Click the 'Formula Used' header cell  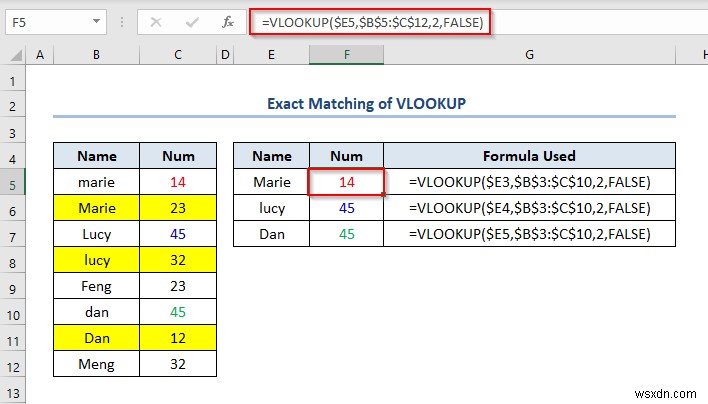coord(529,156)
